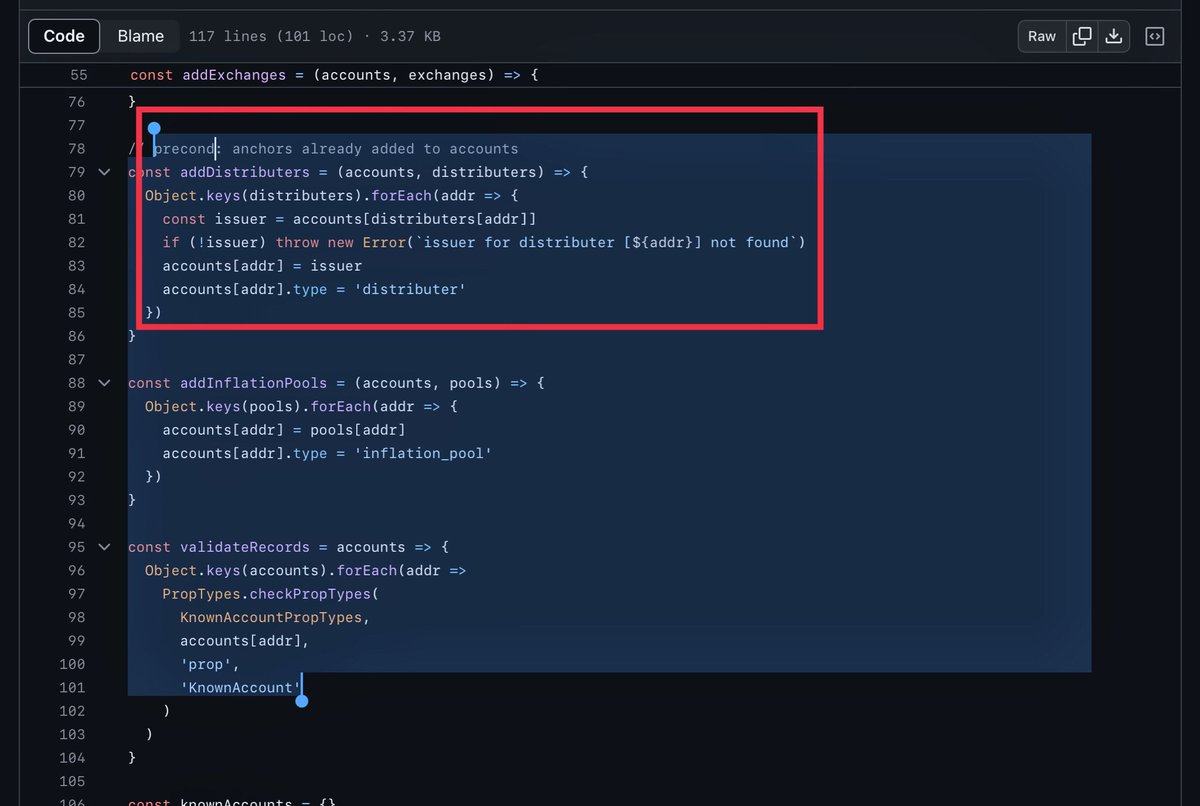Download the raw file icon
The image size is (1200, 806).
(1113, 36)
